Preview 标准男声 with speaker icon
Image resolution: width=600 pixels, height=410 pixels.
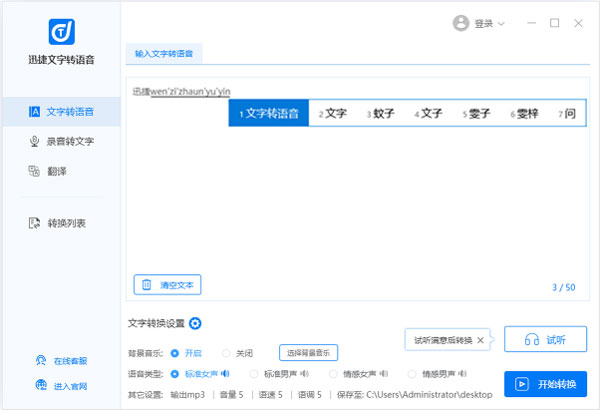(305, 373)
